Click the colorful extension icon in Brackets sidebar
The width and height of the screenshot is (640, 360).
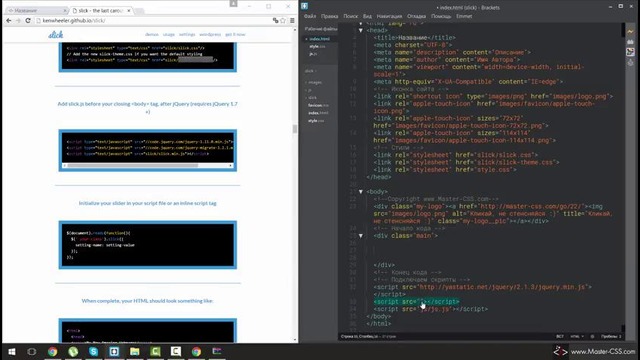pos(631,52)
